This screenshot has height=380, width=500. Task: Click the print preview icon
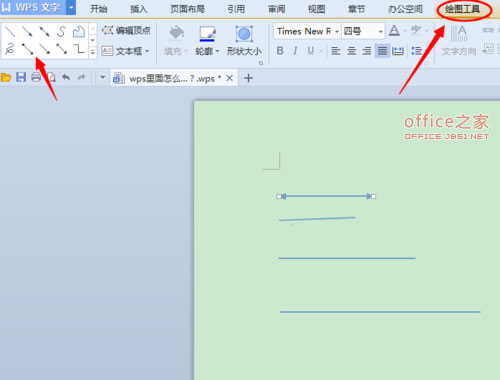click(51, 78)
